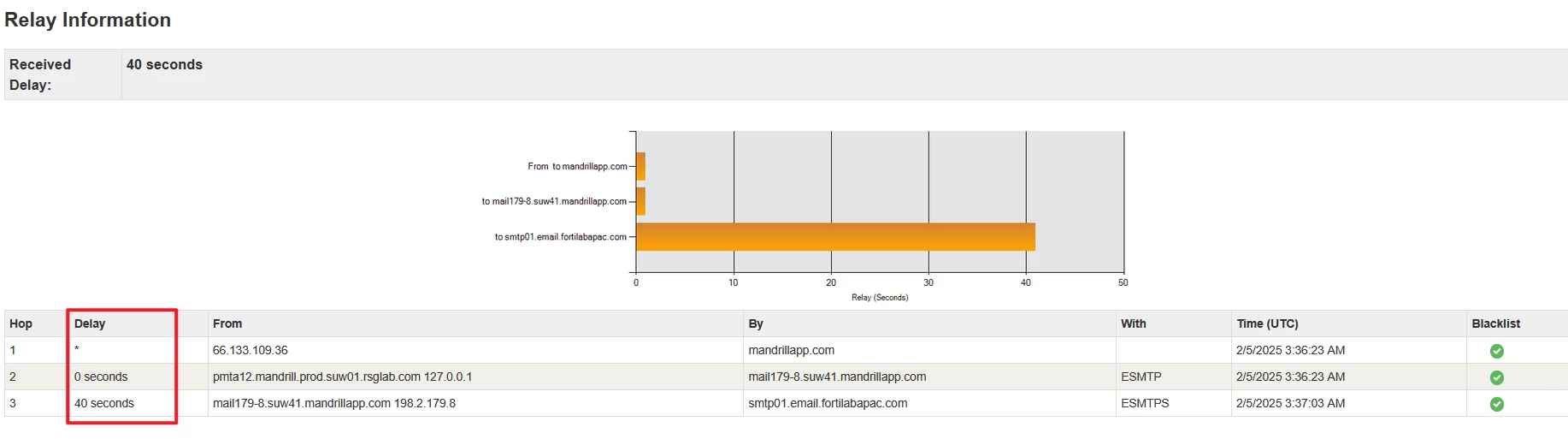The width and height of the screenshot is (1568, 439).
Task: Click the blacklist checkmark icon for hop 2
Action: (x=1496, y=377)
